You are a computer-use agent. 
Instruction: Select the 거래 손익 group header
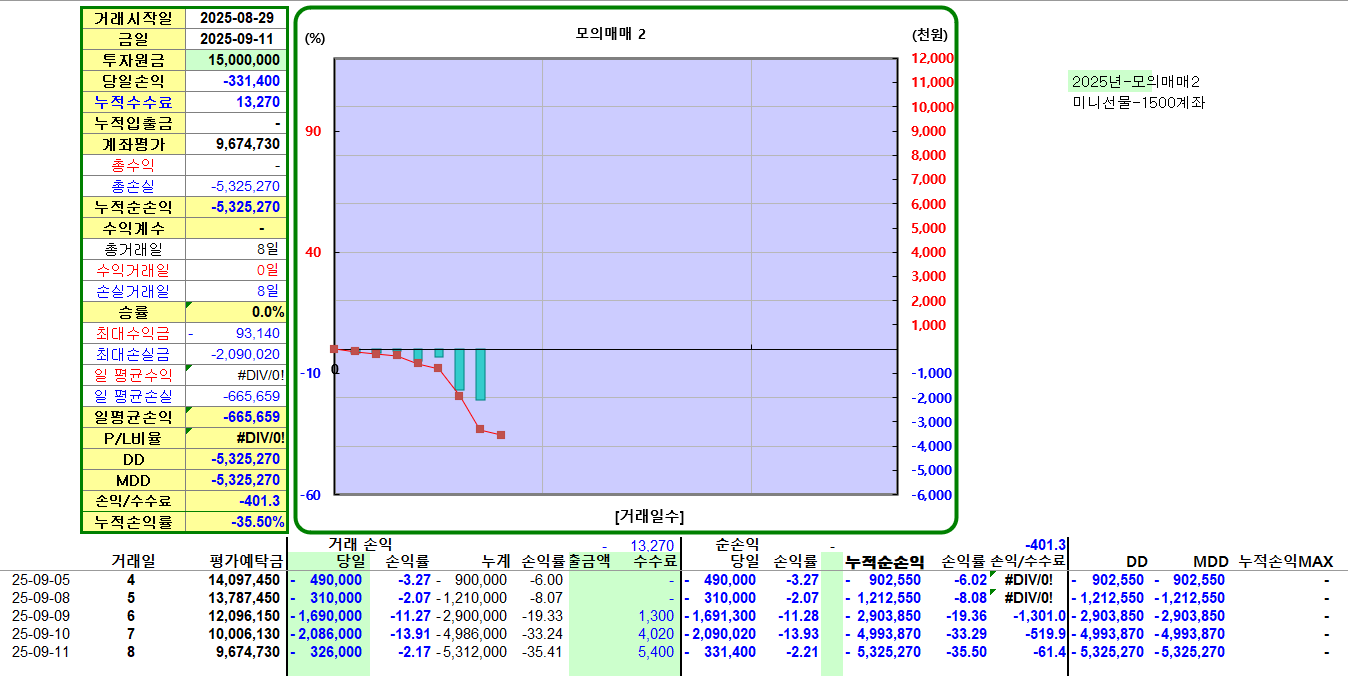click(361, 544)
